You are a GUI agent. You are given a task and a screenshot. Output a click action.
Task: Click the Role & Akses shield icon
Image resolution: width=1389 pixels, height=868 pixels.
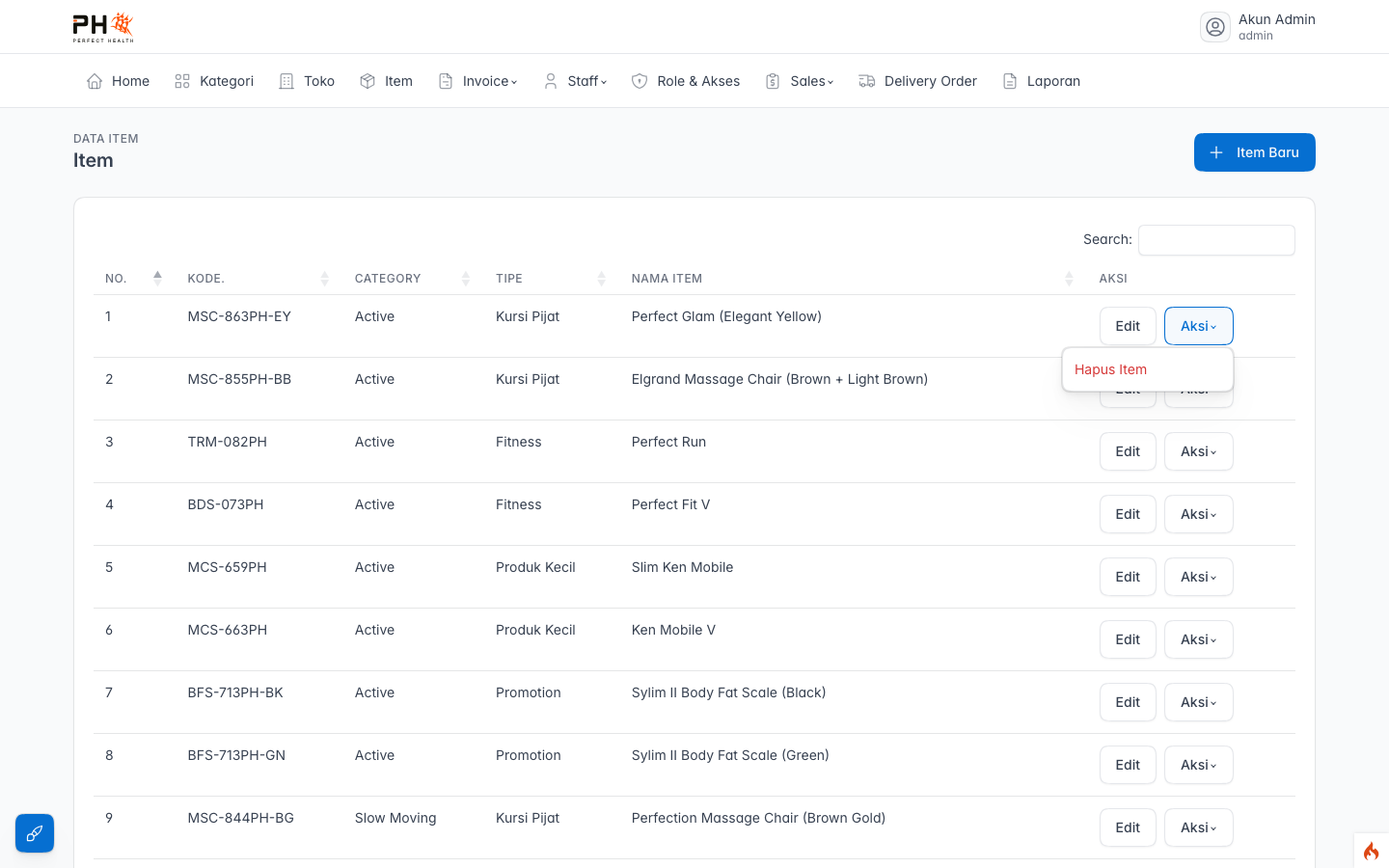[x=640, y=81]
